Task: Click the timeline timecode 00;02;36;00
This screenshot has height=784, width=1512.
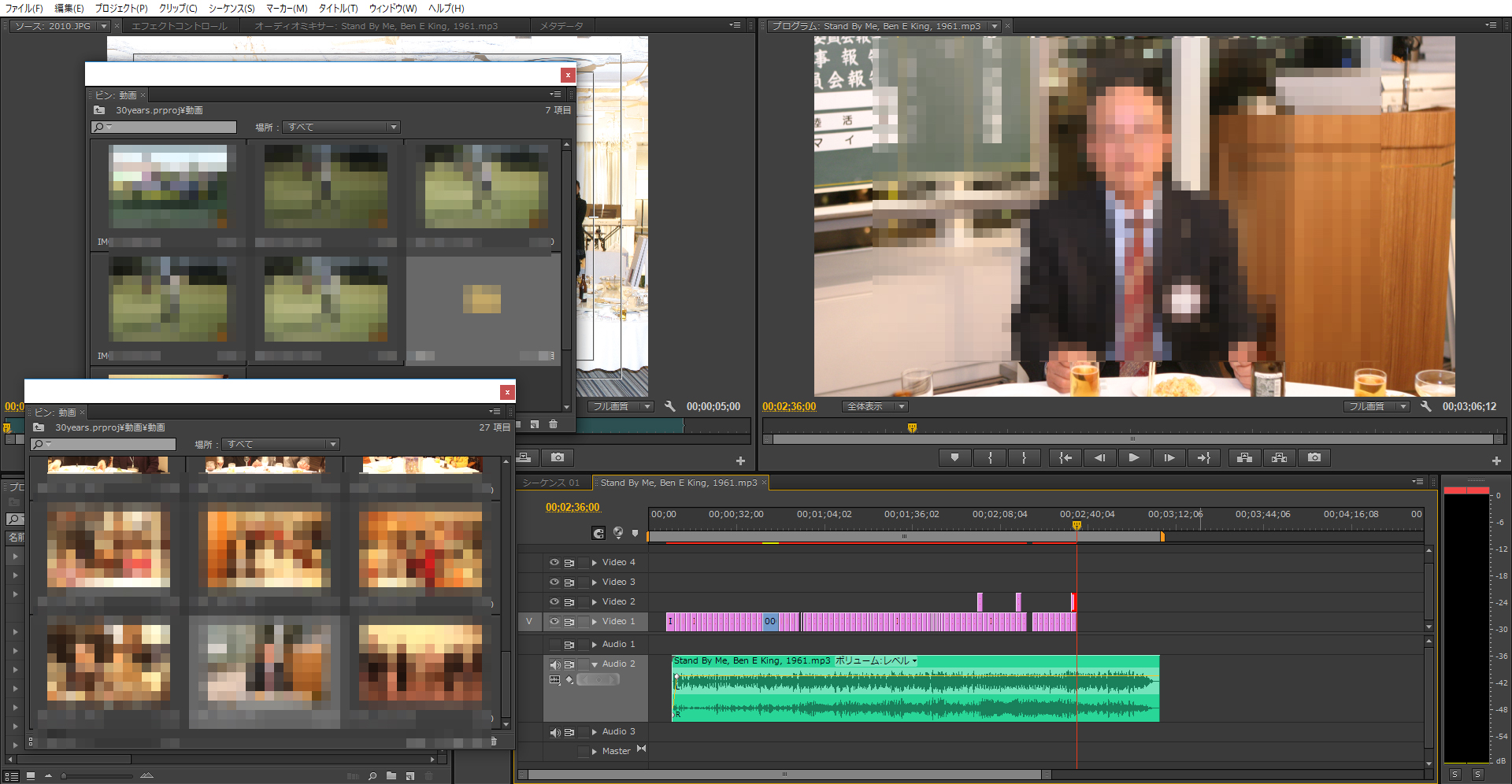Action: (x=573, y=507)
